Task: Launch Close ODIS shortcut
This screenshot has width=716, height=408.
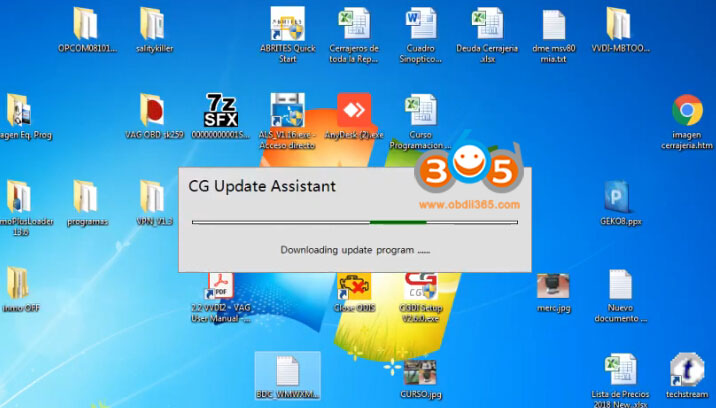Action: (354, 286)
